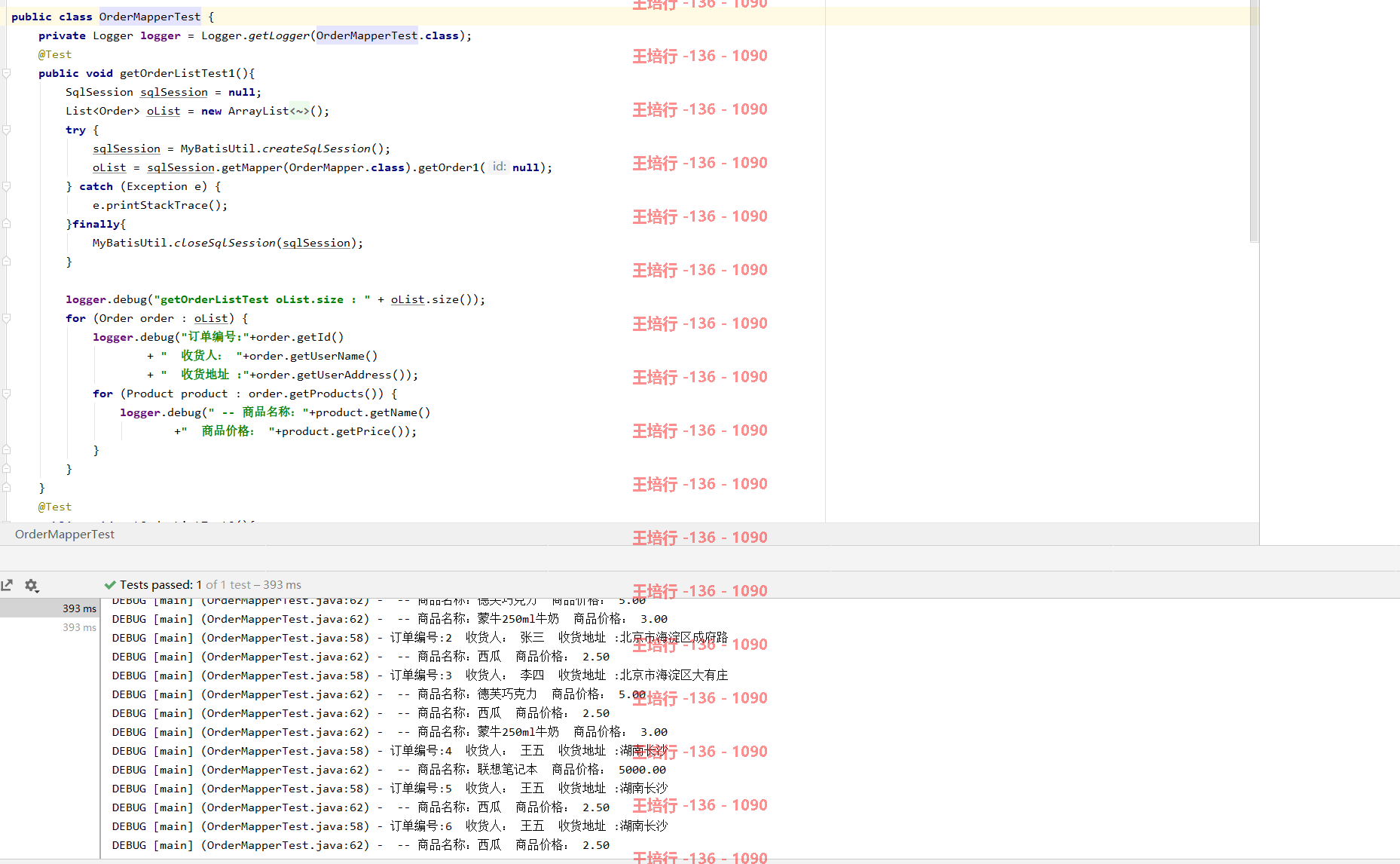Click the getOrder1 method call
1400x864 pixels.
(x=448, y=167)
